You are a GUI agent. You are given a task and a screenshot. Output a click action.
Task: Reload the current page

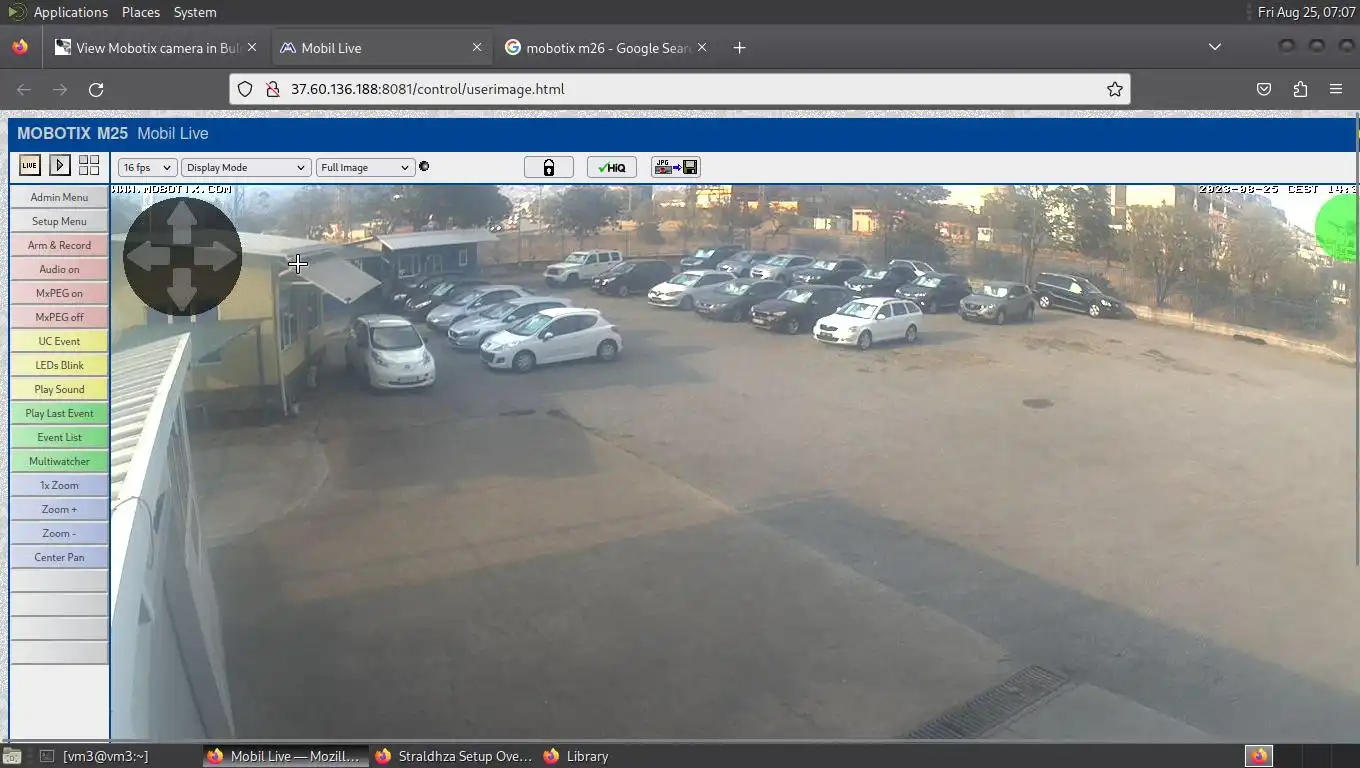[x=96, y=89]
